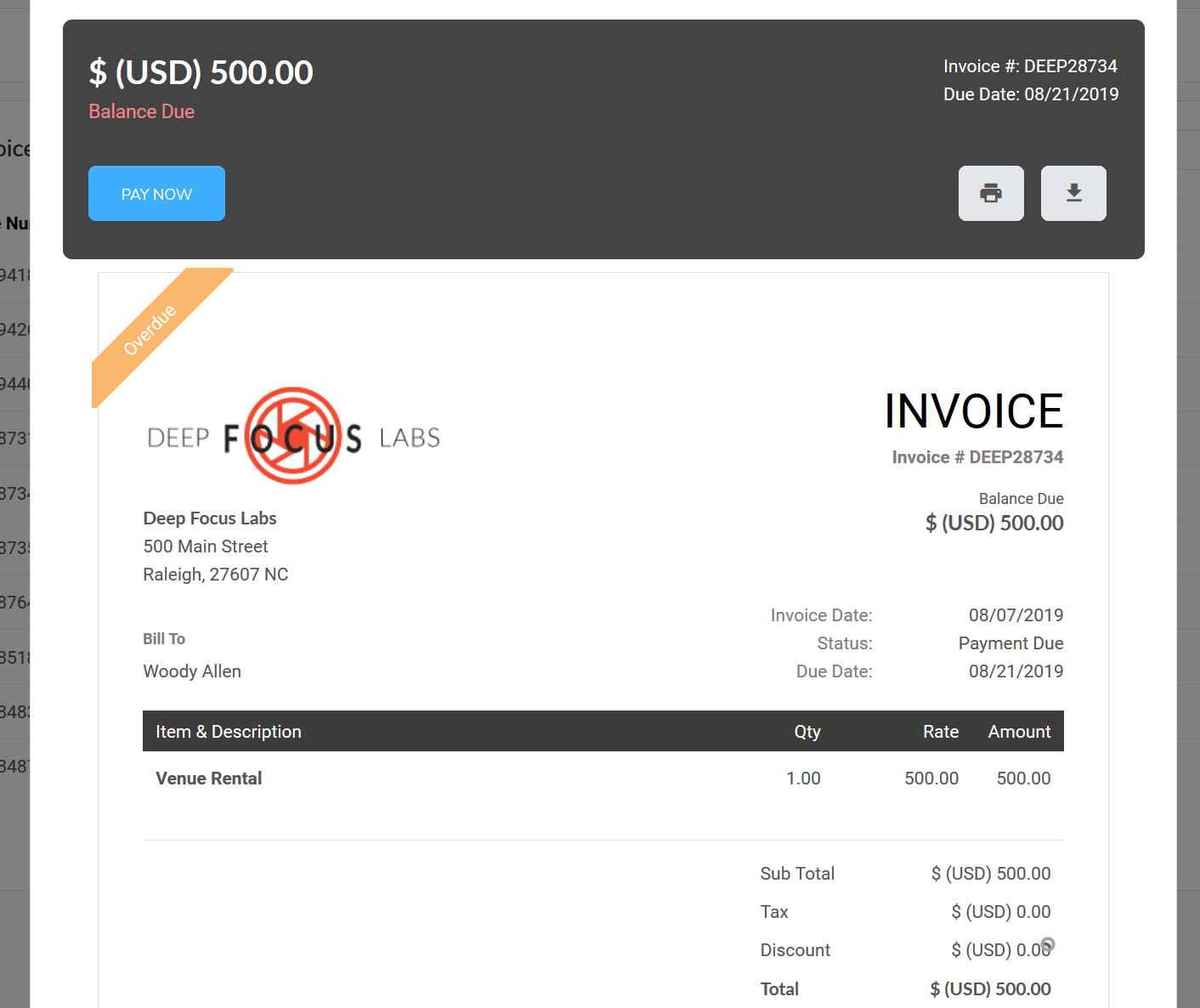The width and height of the screenshot is (1200, 1008).
Task: Click the Item & Description column header
Action: 229,732
